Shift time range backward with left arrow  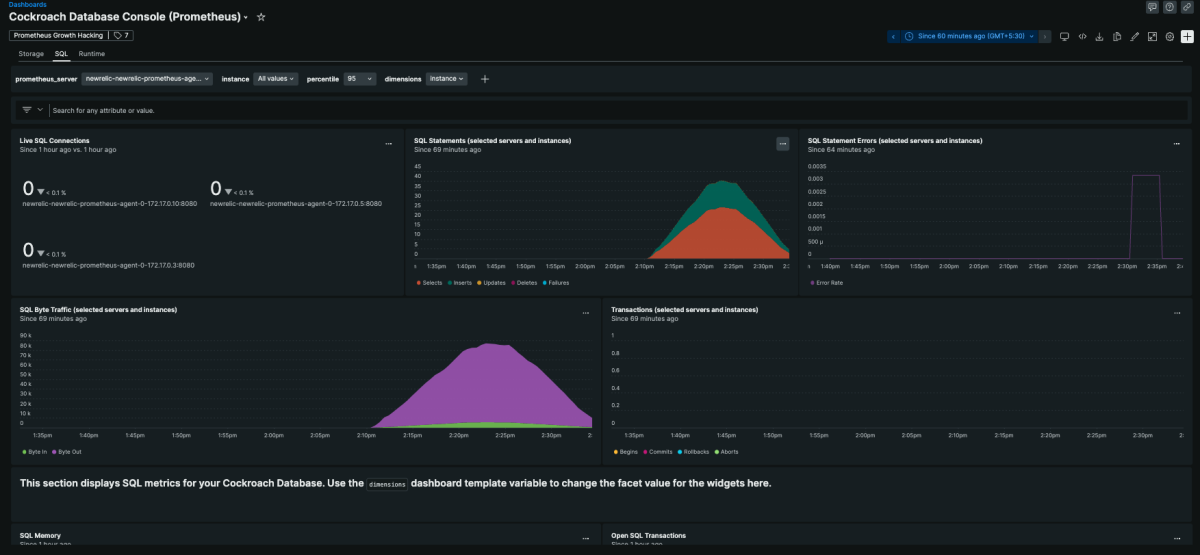(893, 36)
